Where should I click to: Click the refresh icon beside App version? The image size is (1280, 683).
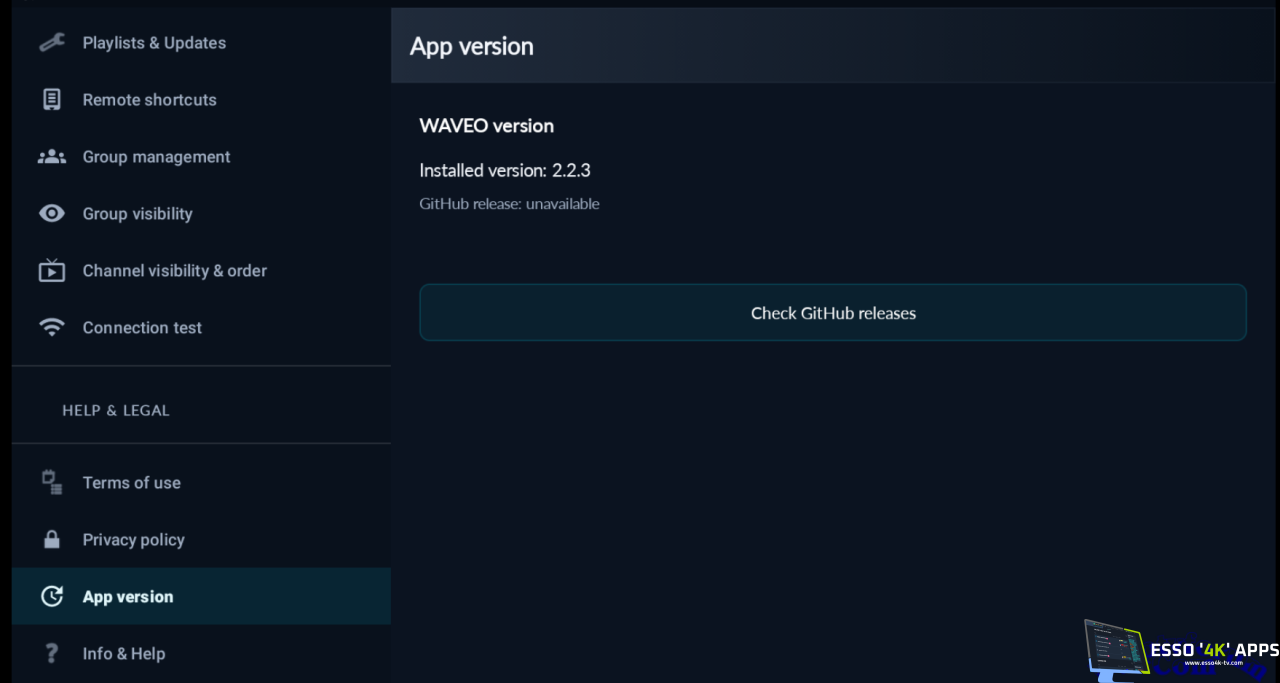[x=52, y=596]
